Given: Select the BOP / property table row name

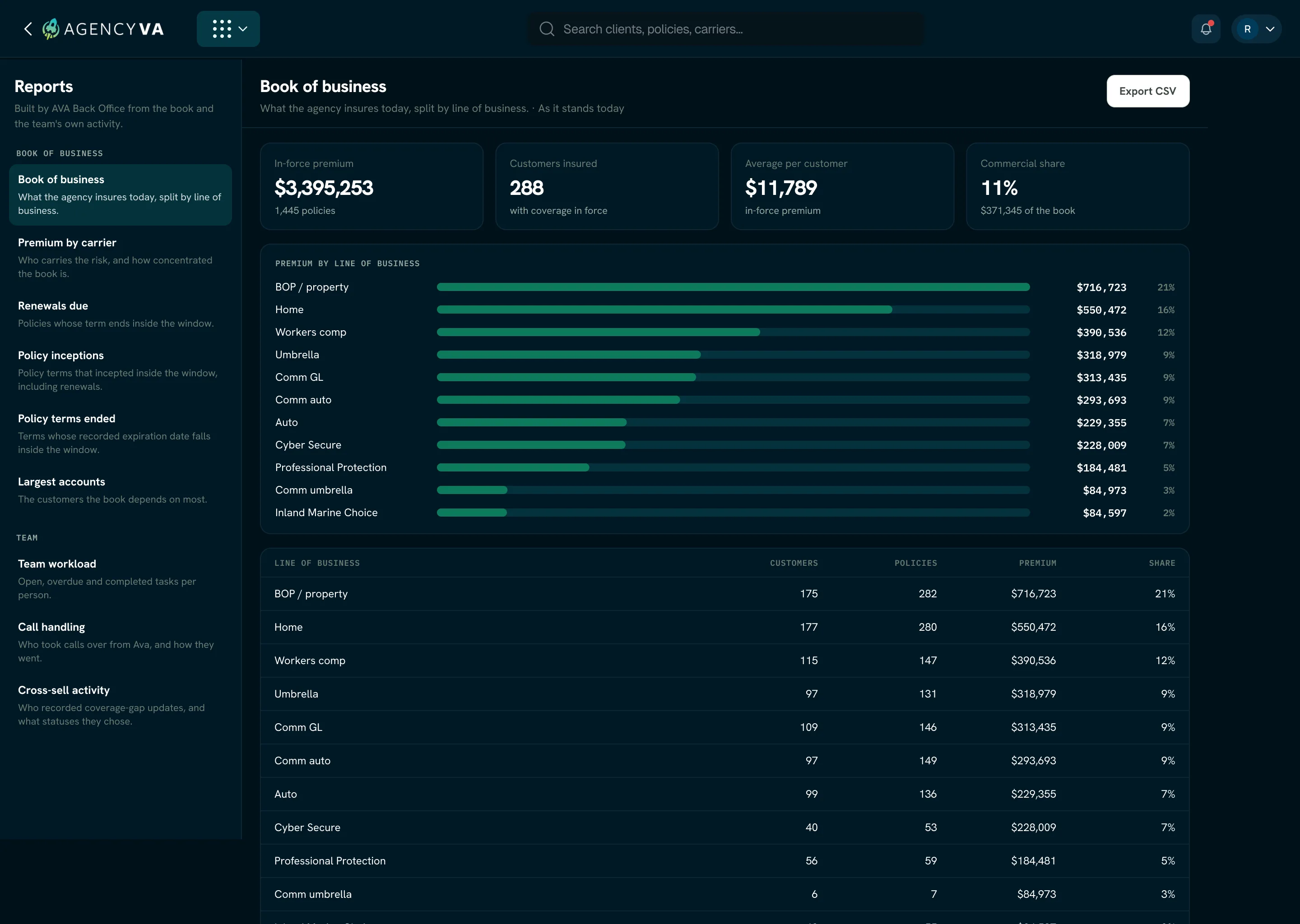Looking at the screenshot, I should click(x=311, y=593).
